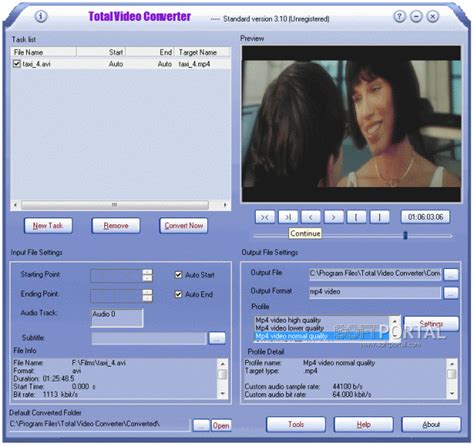Select Mp4 video normal quality profile
This screenshot has width=474, height=447.
[x=291, y=336]
